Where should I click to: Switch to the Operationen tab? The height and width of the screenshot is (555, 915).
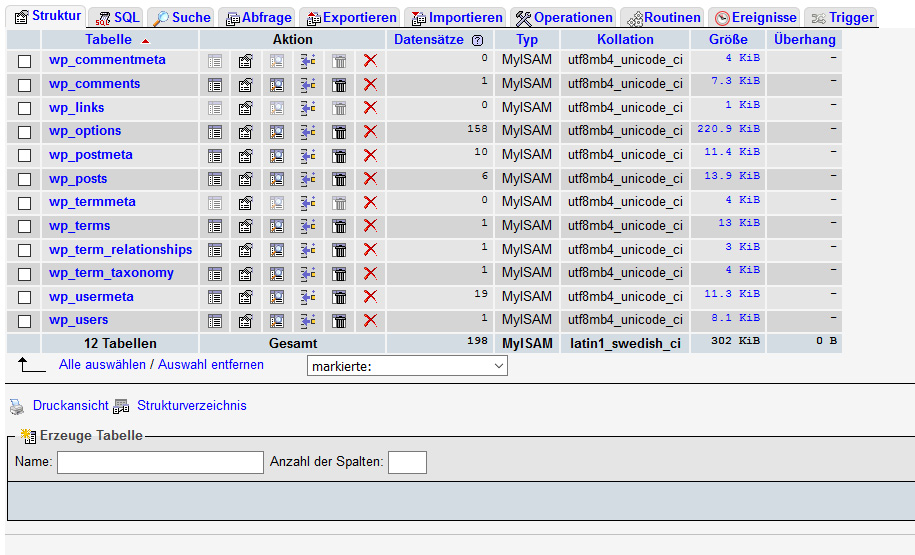(564, 18)
